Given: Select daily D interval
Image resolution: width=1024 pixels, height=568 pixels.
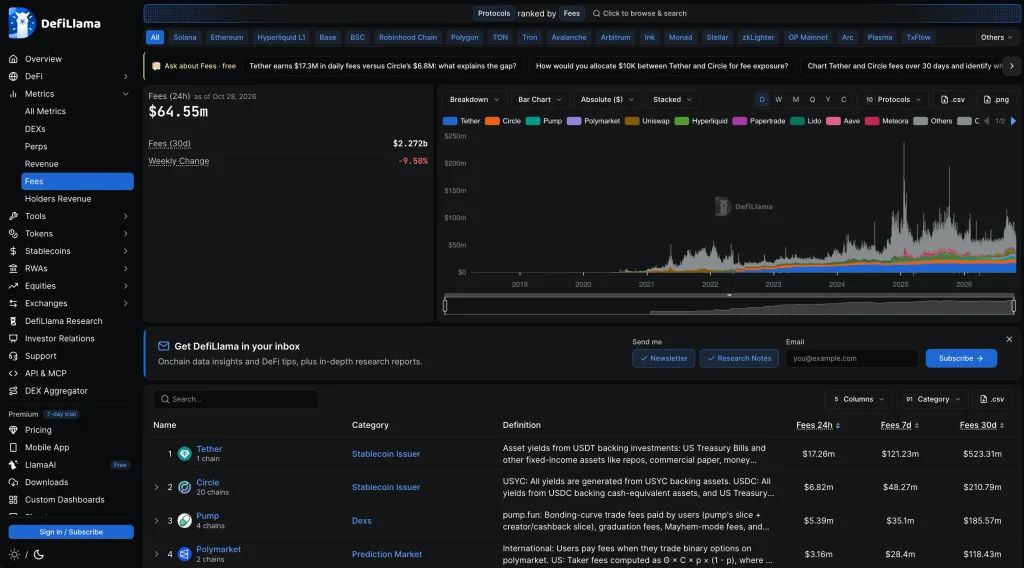Looking at the screenshot, I should point(761,99).
